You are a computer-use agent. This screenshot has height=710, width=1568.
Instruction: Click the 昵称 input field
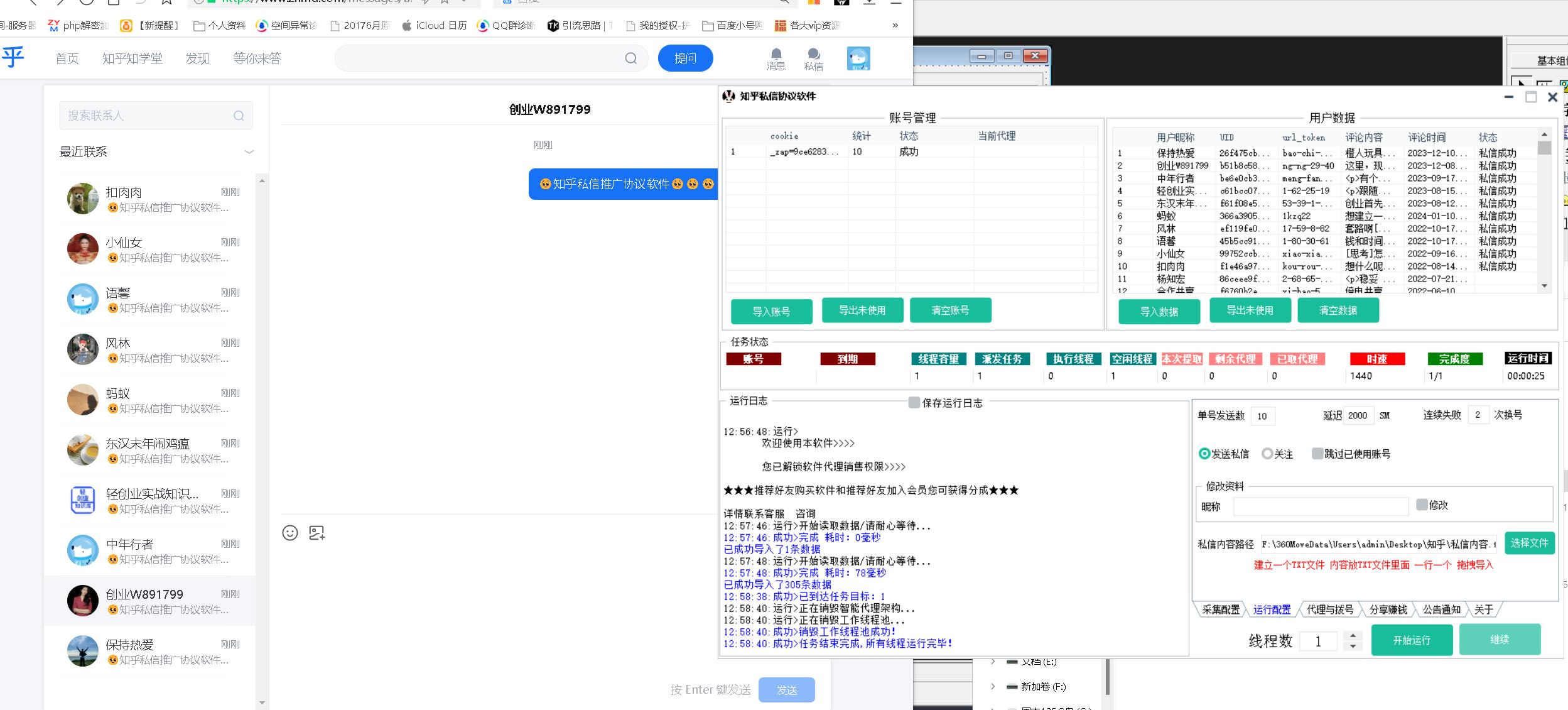[x=1320, y=506]
